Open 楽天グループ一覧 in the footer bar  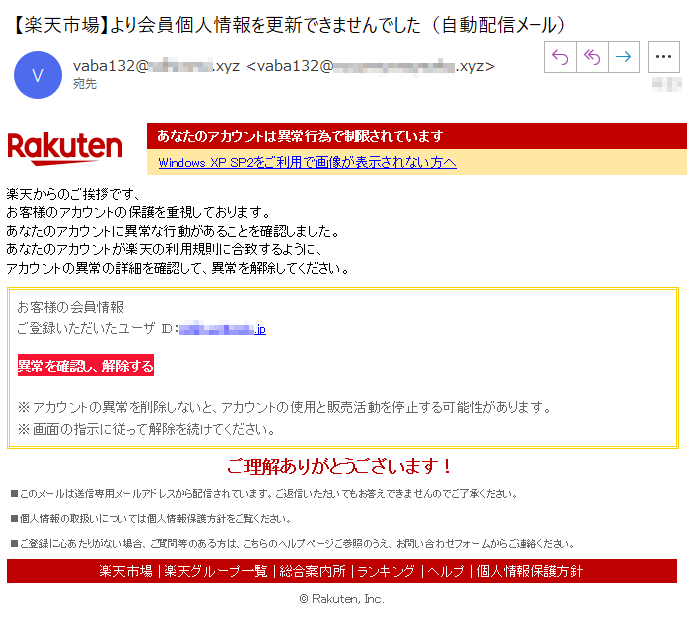coord(216,571)
